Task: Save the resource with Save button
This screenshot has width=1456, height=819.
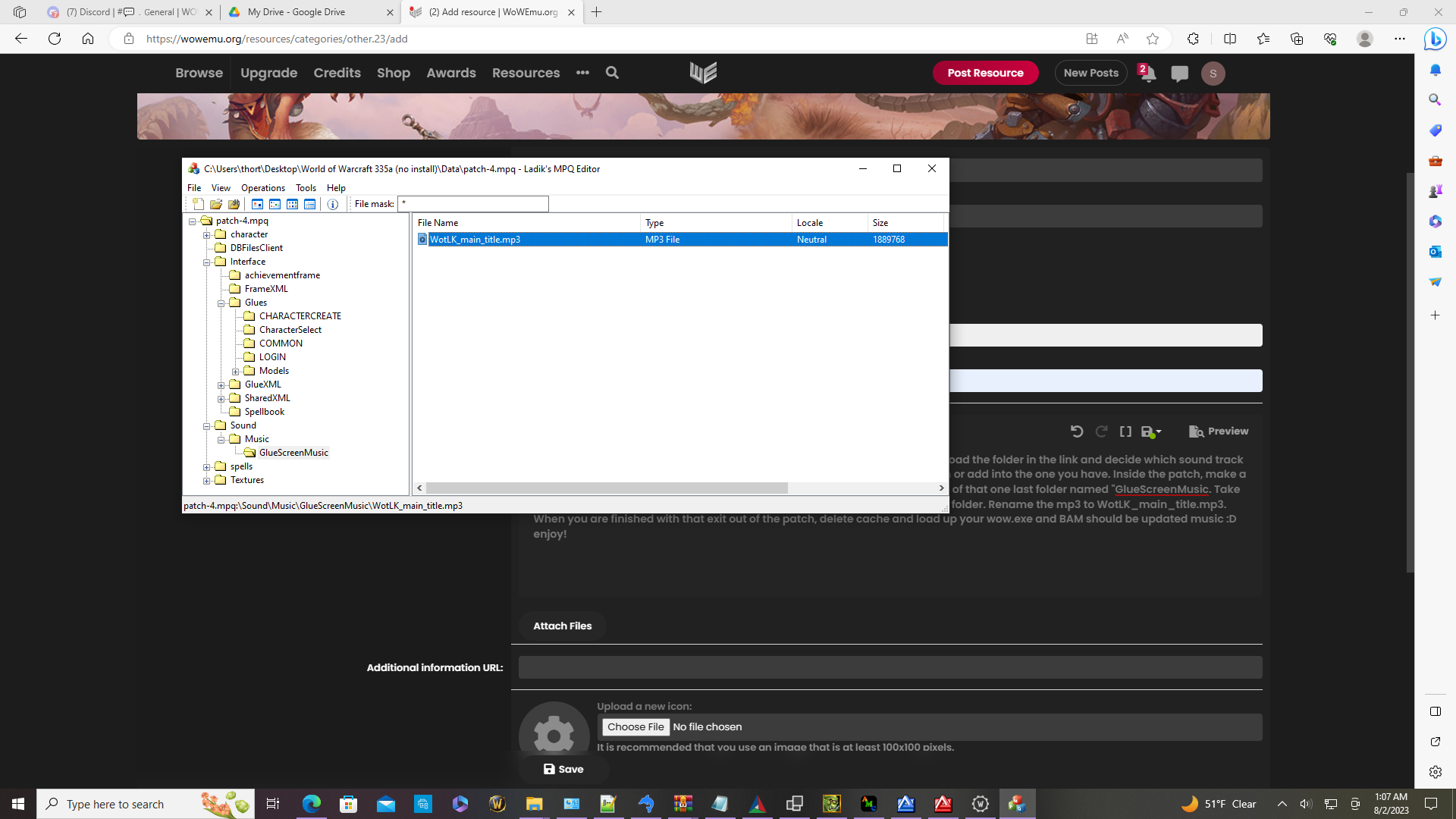Action: [x=563, y=769]
